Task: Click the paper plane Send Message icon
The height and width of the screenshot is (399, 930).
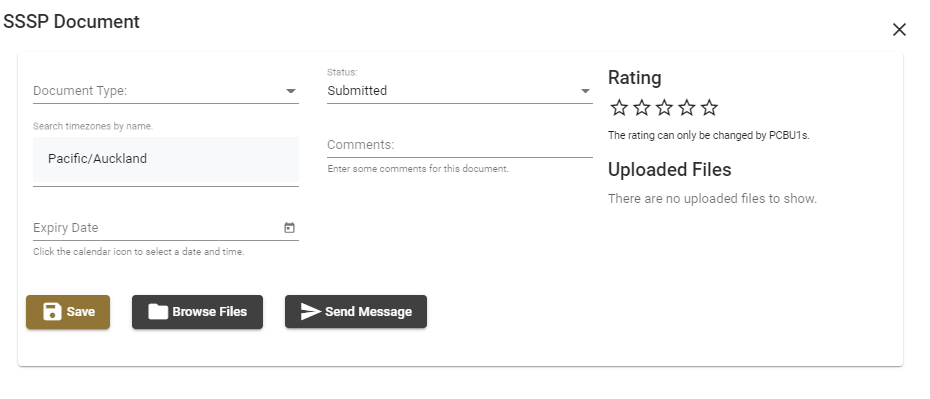Action: 311,311
